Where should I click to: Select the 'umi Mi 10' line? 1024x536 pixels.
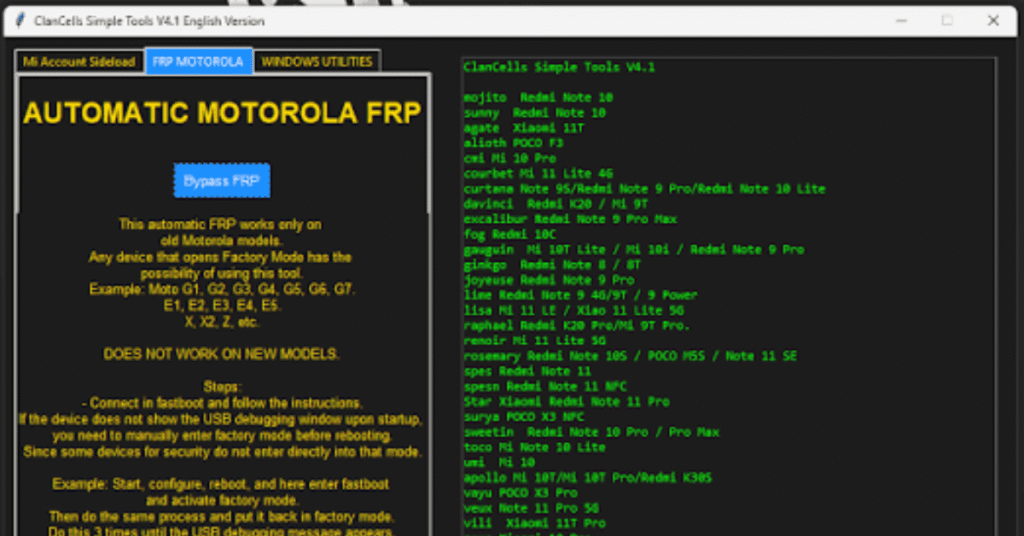tap(499, 462)
